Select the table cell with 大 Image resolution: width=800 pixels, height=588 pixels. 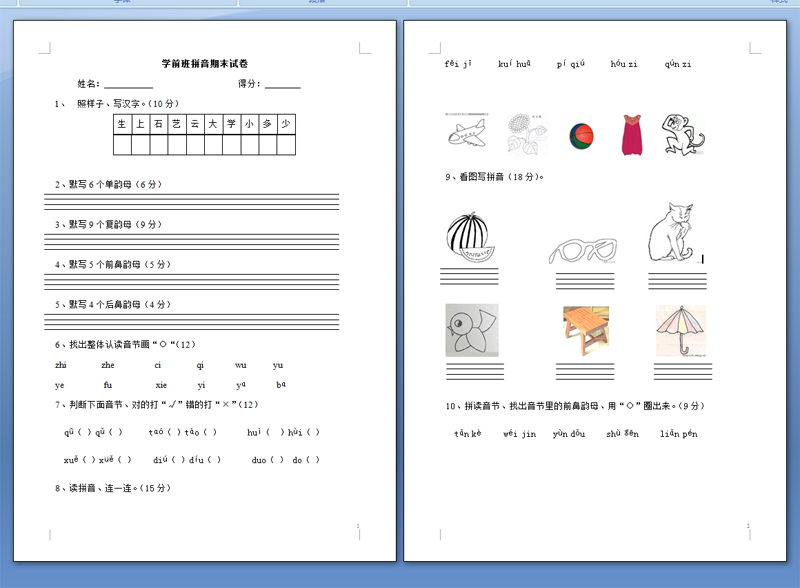[213, 124]
